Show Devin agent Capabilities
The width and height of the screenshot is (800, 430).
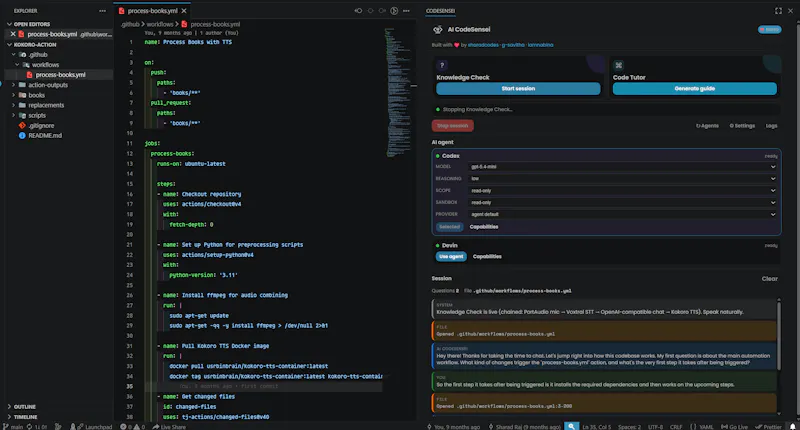tap(487, 257)
